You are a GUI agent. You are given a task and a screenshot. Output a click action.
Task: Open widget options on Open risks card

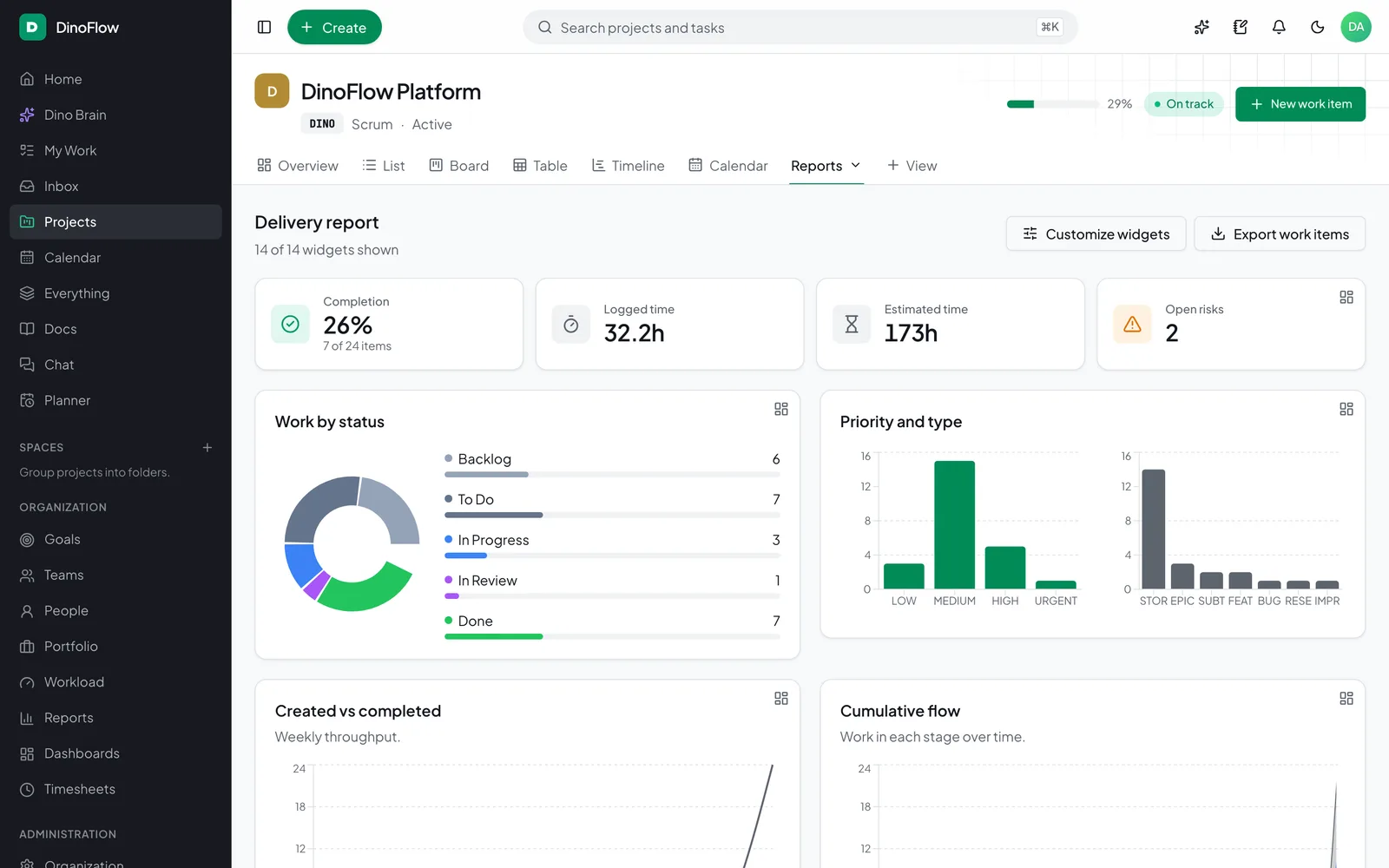pos(1346,297)
